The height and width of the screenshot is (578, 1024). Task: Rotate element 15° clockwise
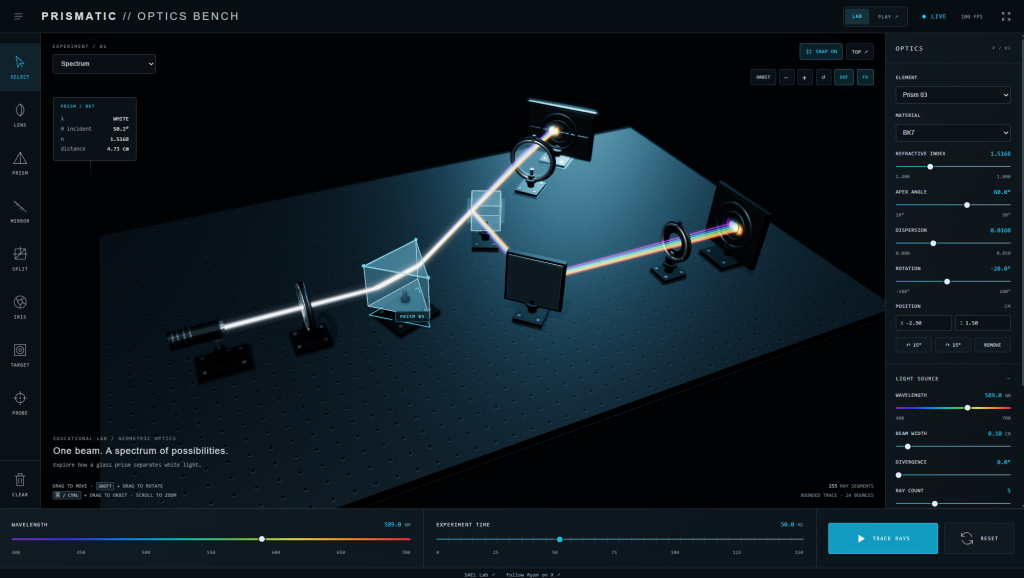tap(953, 345)
